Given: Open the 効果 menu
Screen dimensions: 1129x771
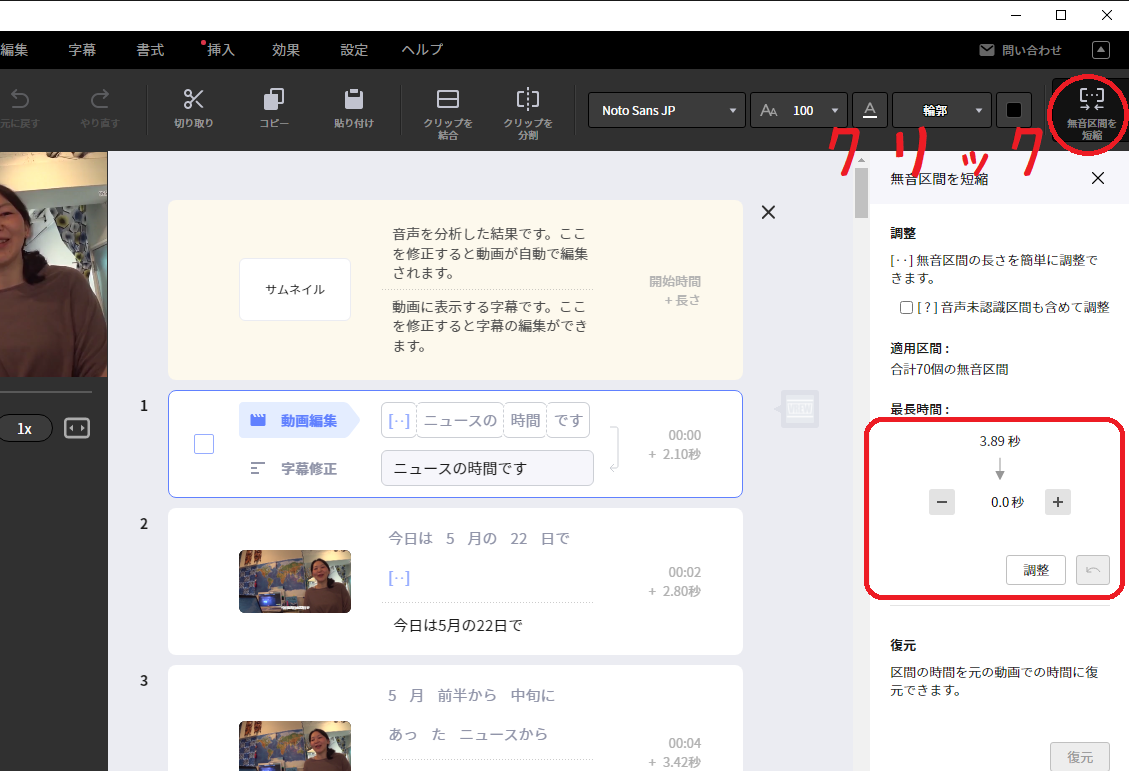Looking at the screenshot, I should 286,49.
